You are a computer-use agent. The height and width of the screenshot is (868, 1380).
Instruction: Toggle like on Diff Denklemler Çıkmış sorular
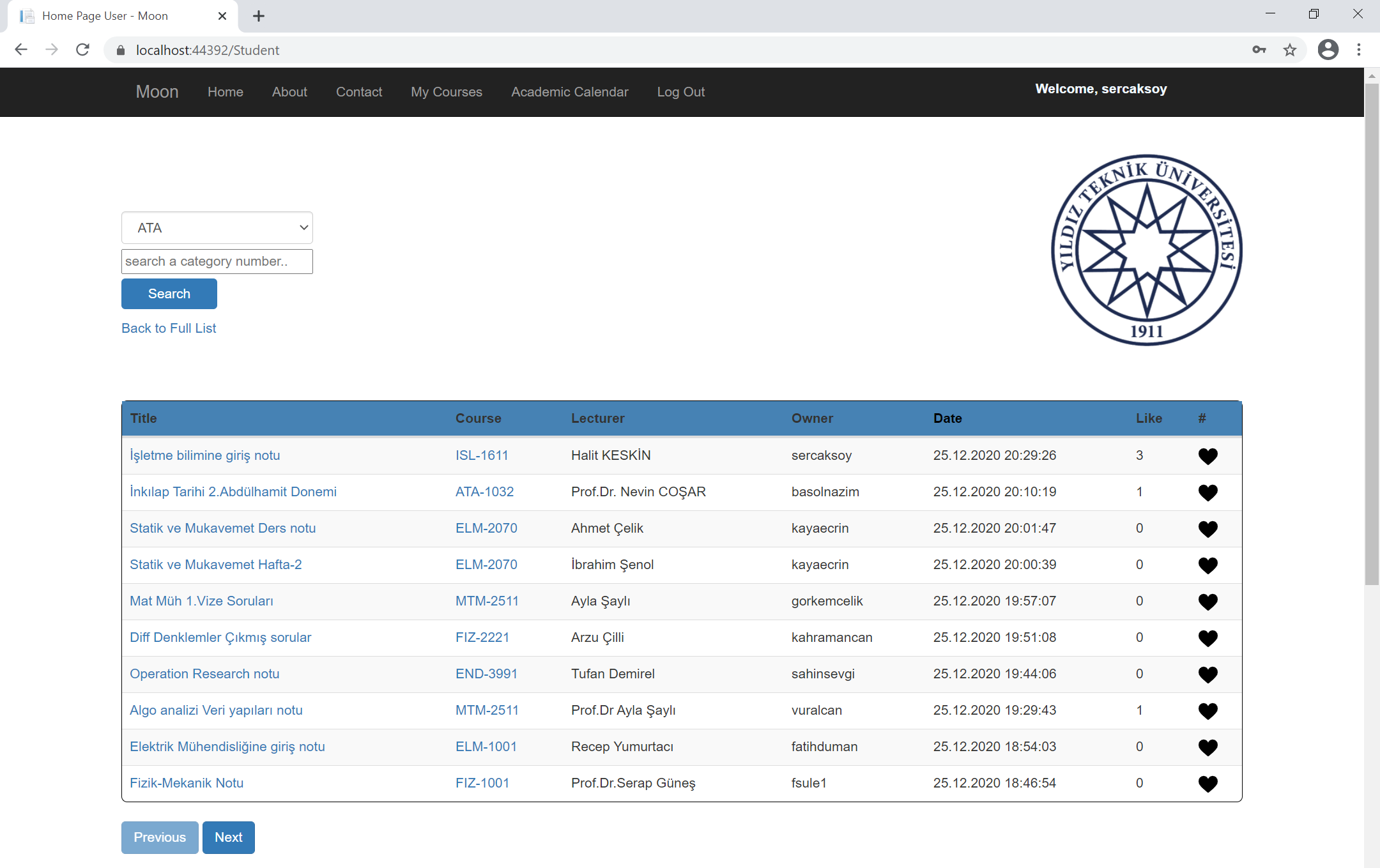tap(1207, 638)
